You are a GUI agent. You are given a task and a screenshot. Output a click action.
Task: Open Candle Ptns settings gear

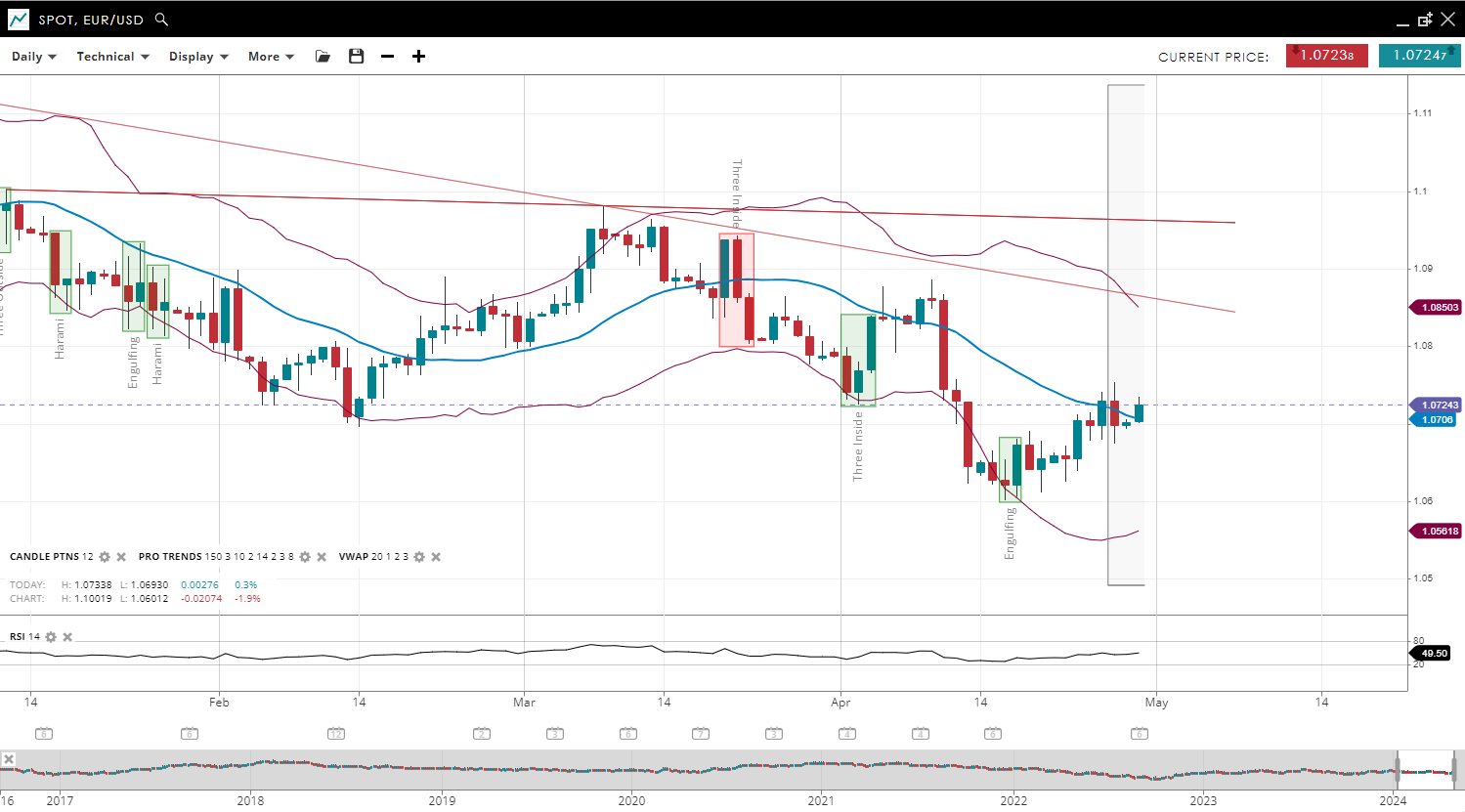[x=105, y=557]
